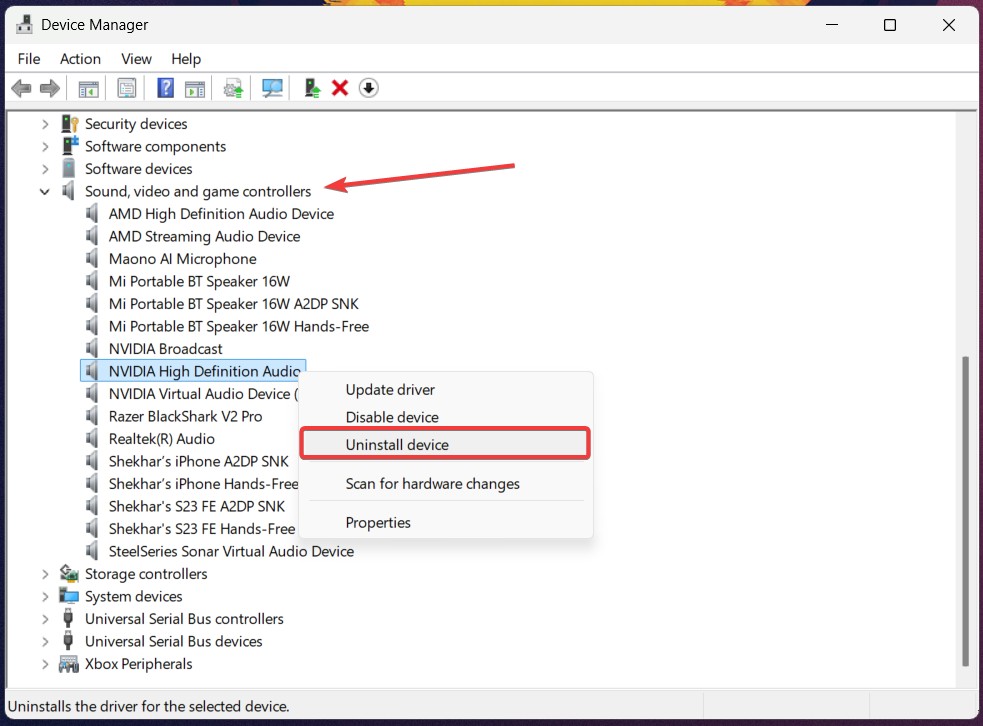Expand the Software components node
This screenshot has width=983, height=726.
45,147
